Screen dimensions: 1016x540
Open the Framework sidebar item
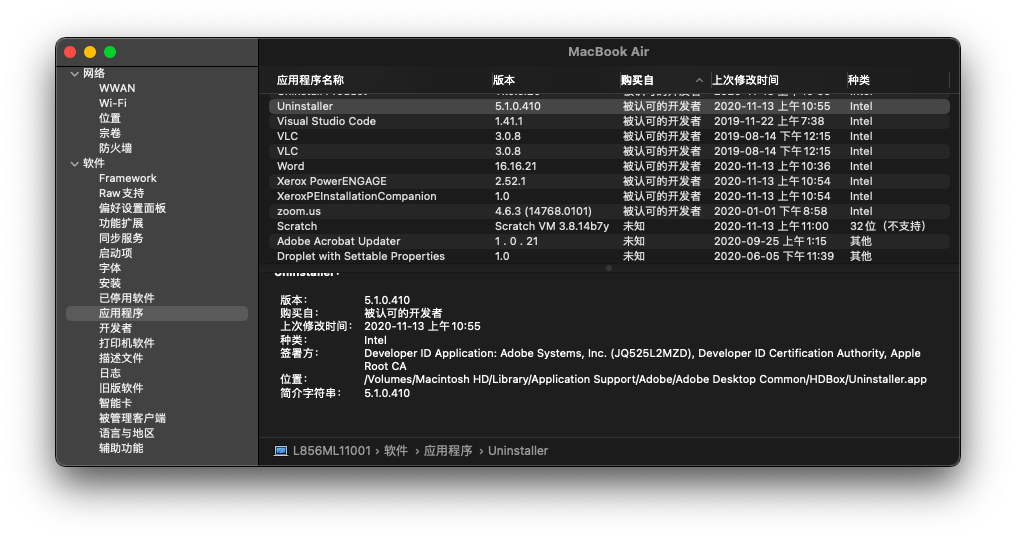[127, 178]
